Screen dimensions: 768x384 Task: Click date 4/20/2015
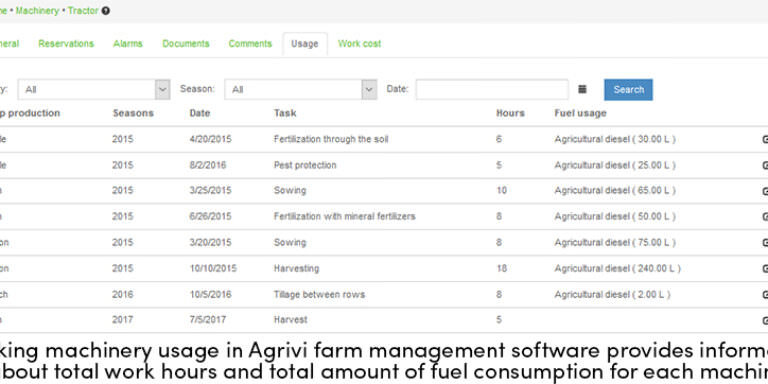[211, 139]
